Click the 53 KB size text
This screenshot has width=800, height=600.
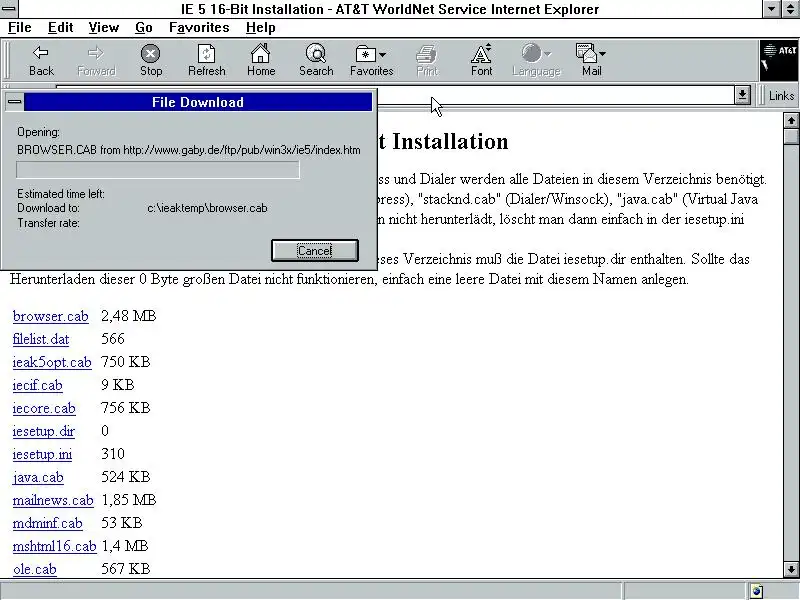pyautogui.click(x=121, y=522)
